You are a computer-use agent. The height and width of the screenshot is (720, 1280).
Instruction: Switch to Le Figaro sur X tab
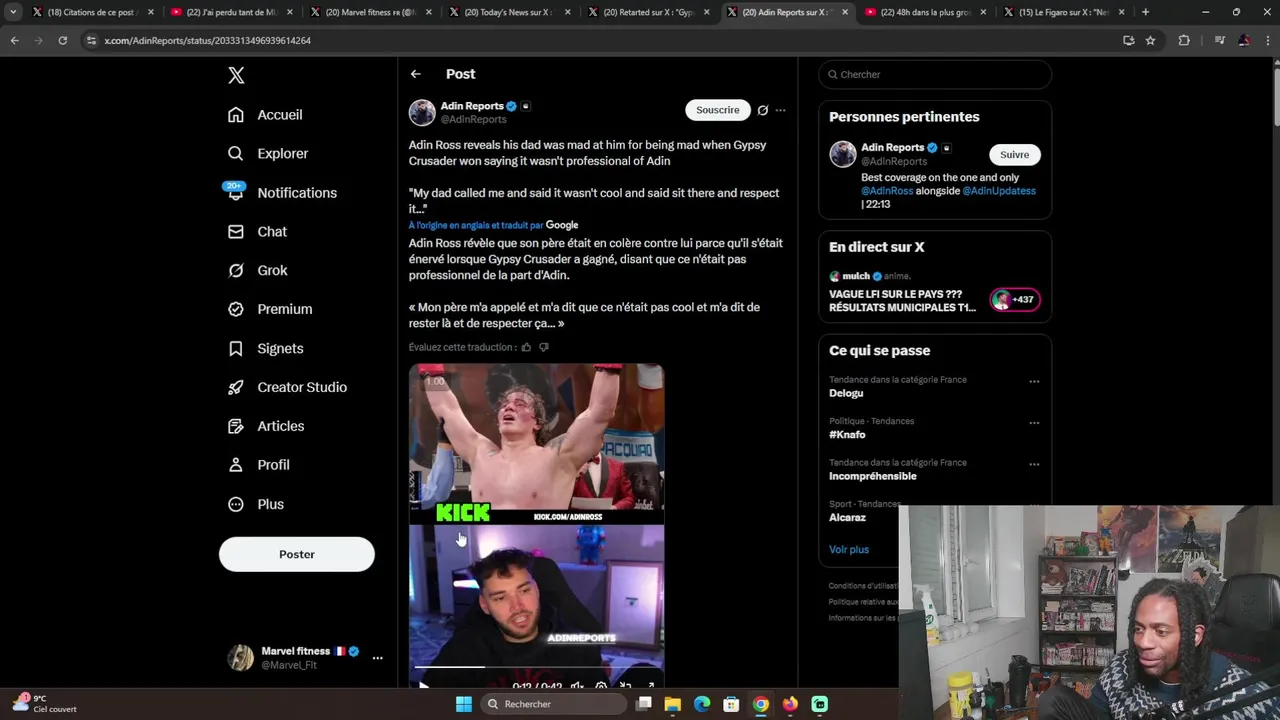click(1063, 12)
